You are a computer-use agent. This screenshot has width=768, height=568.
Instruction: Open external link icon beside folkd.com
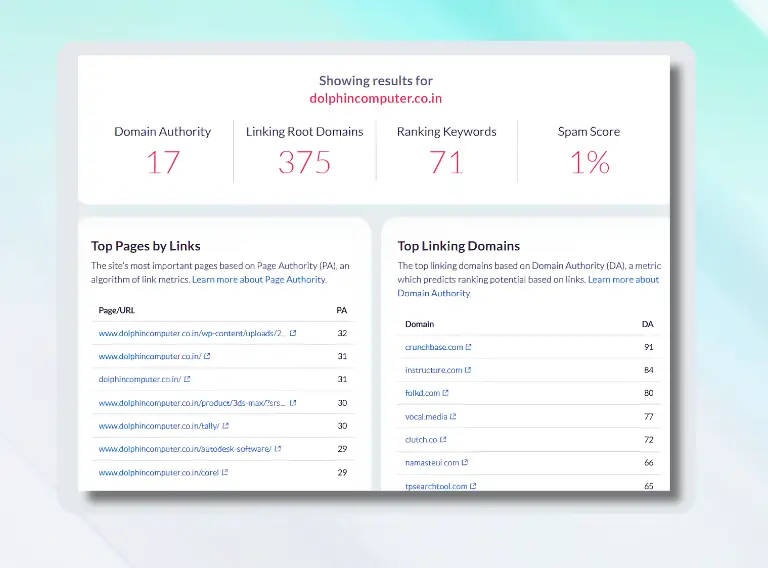pos(445,393)
